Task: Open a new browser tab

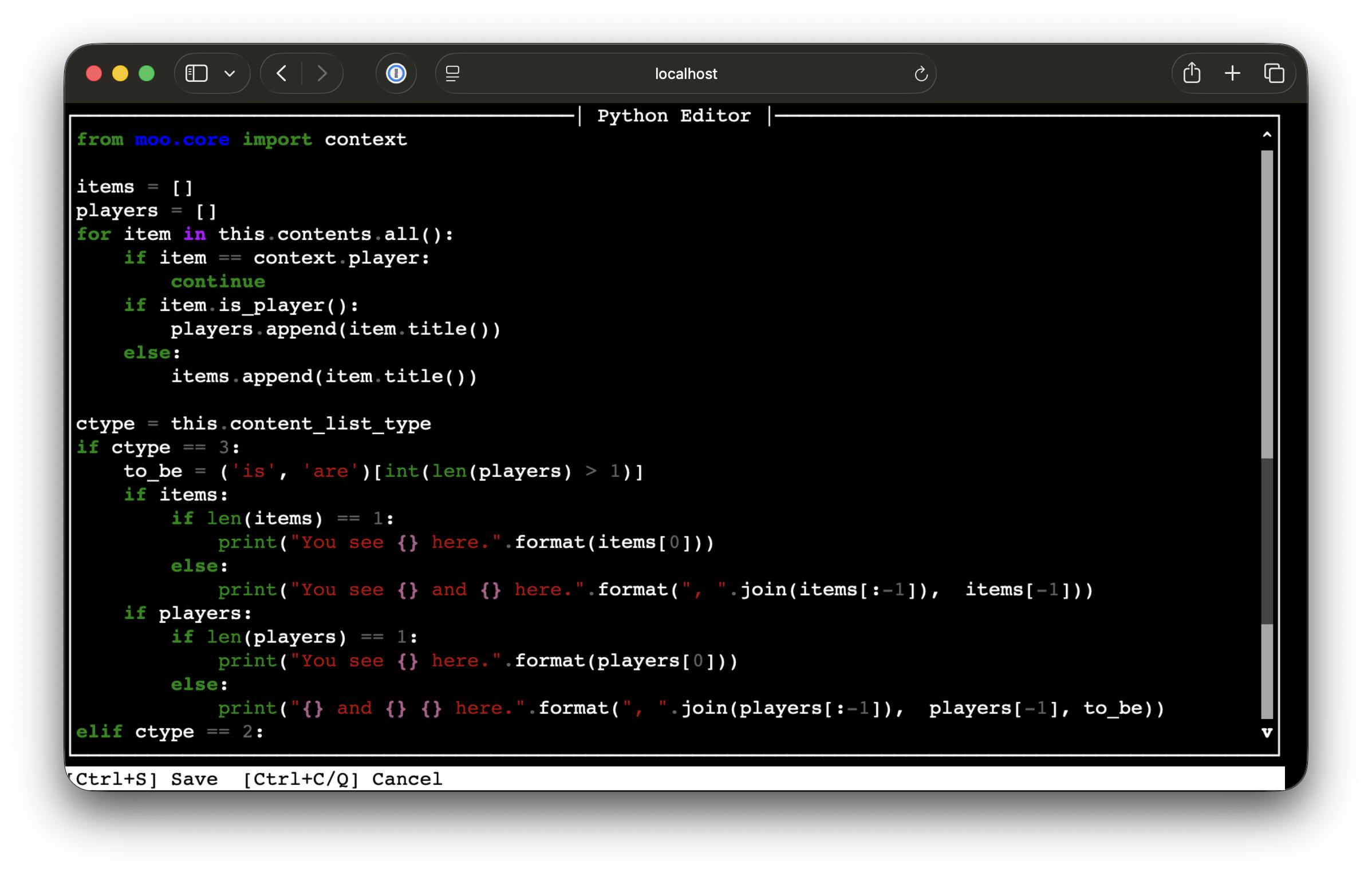Action: coord(1232,73)
